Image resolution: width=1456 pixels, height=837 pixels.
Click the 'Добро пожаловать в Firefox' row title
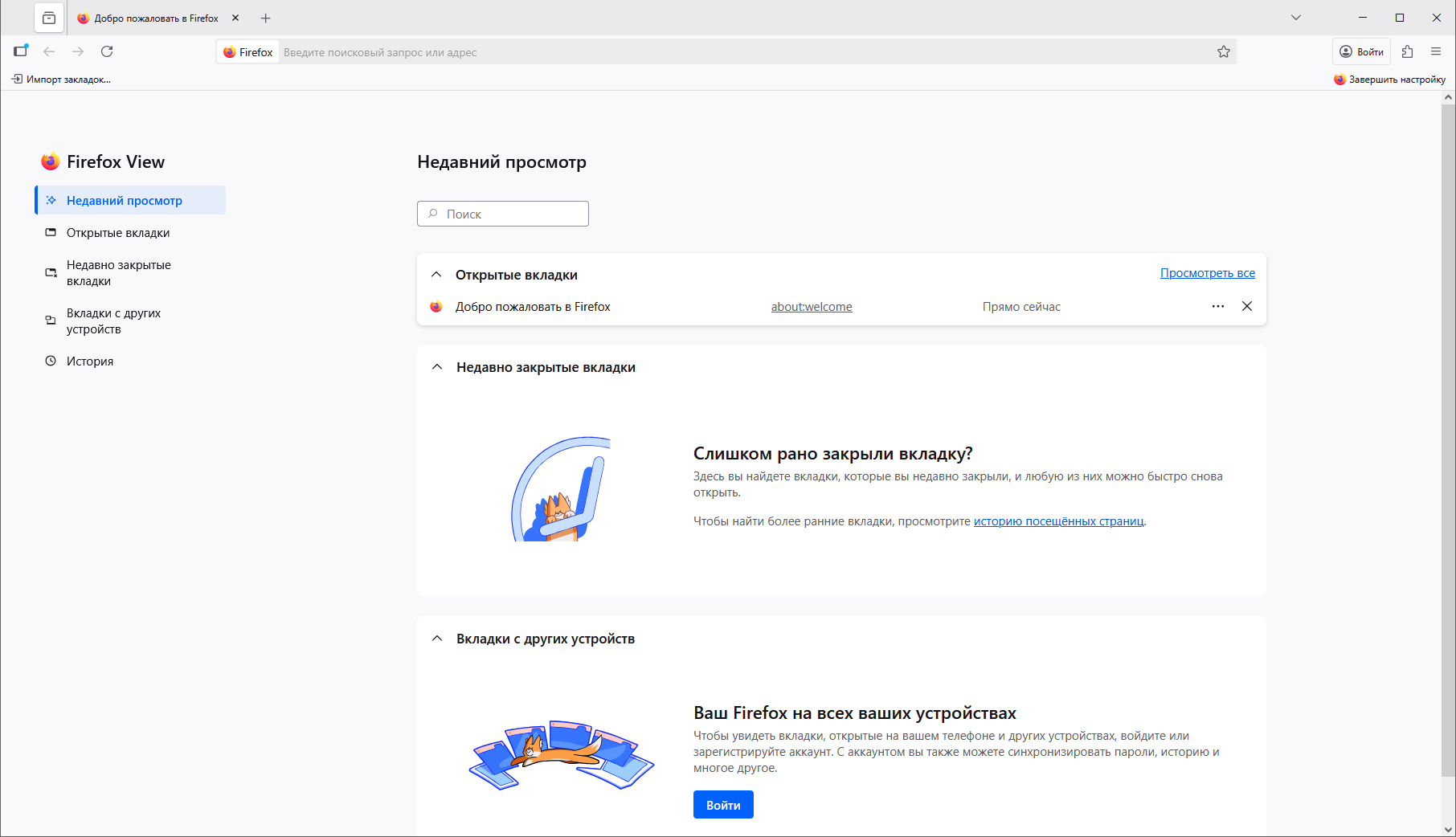533,307
